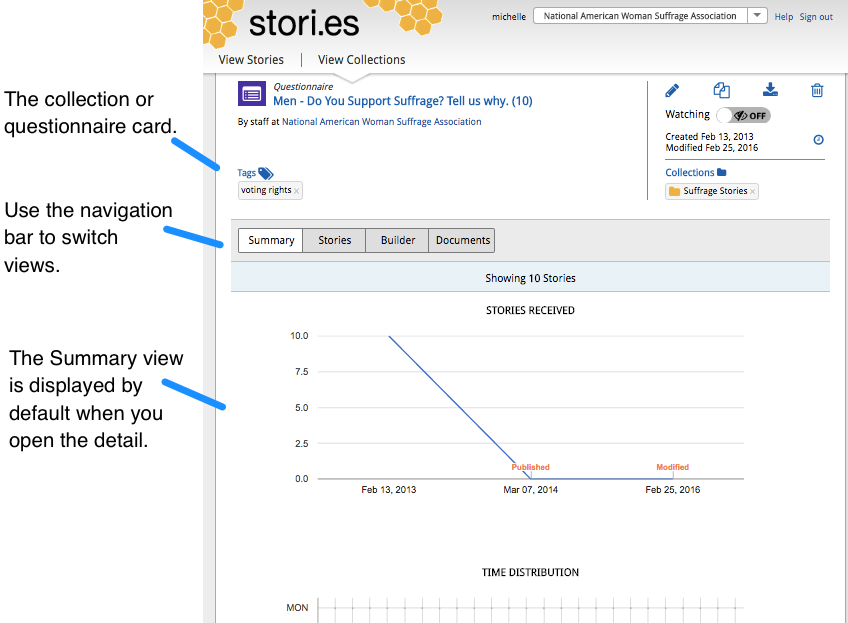Remove the voting rights tag

(x=296, y=191)
